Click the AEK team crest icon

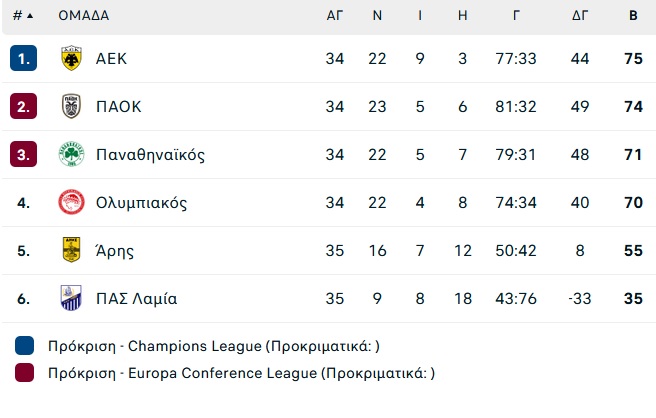click(x=71, y=58)
